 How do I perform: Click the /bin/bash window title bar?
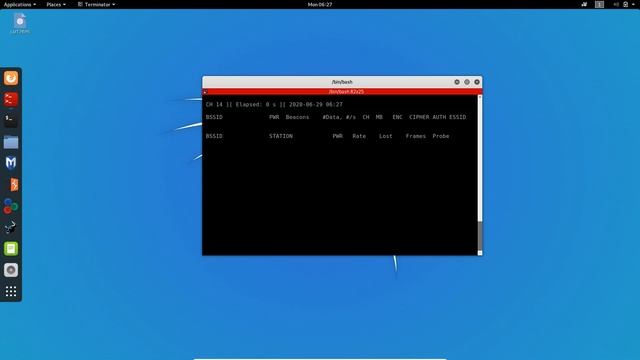click(x=342, y=82)
